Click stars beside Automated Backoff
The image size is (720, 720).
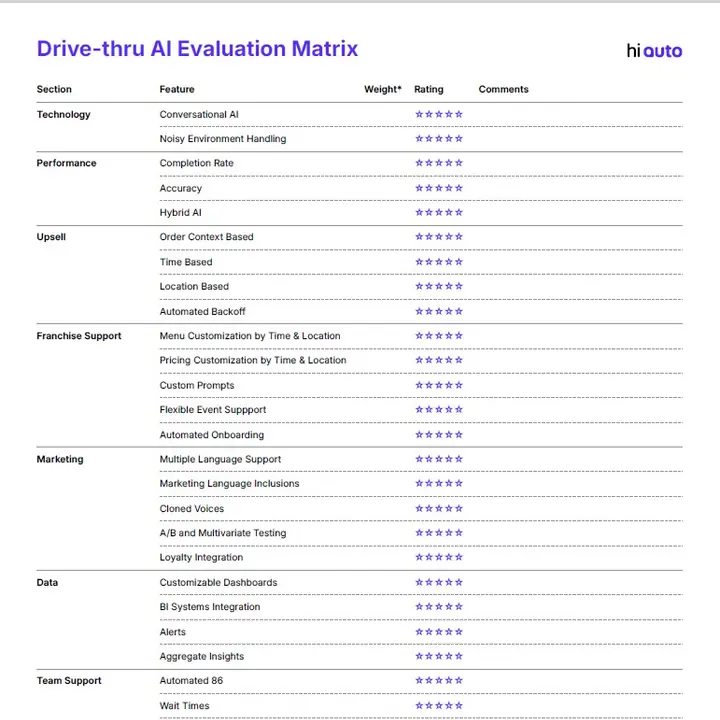(439, 311)
